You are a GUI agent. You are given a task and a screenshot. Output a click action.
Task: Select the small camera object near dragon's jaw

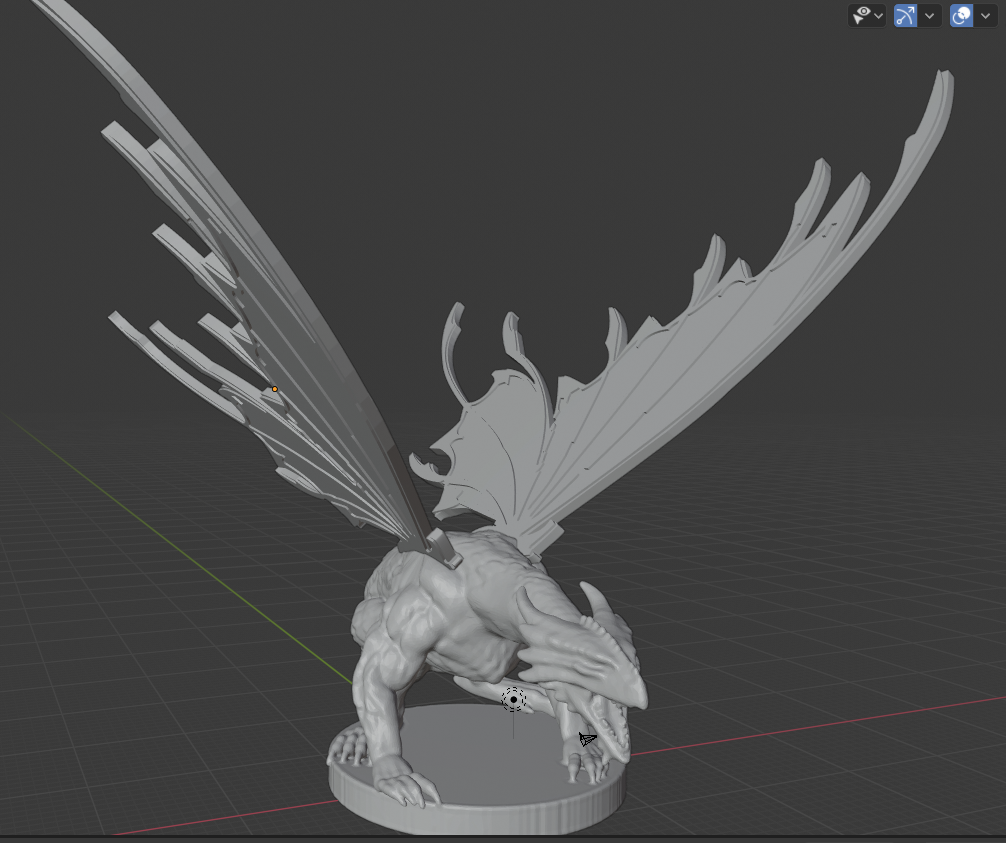coord(588,739)
